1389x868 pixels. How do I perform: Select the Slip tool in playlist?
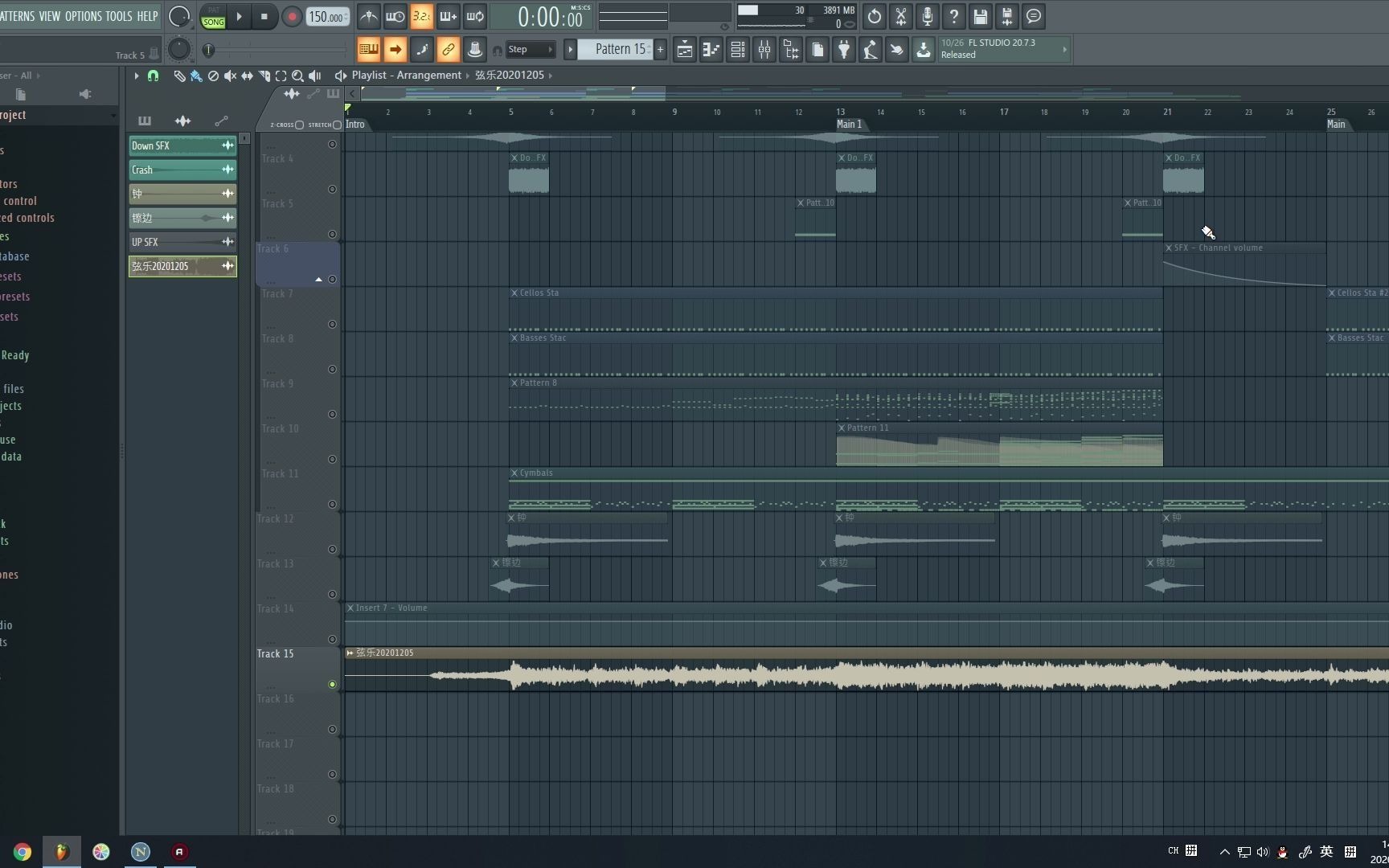coord(247,76)
